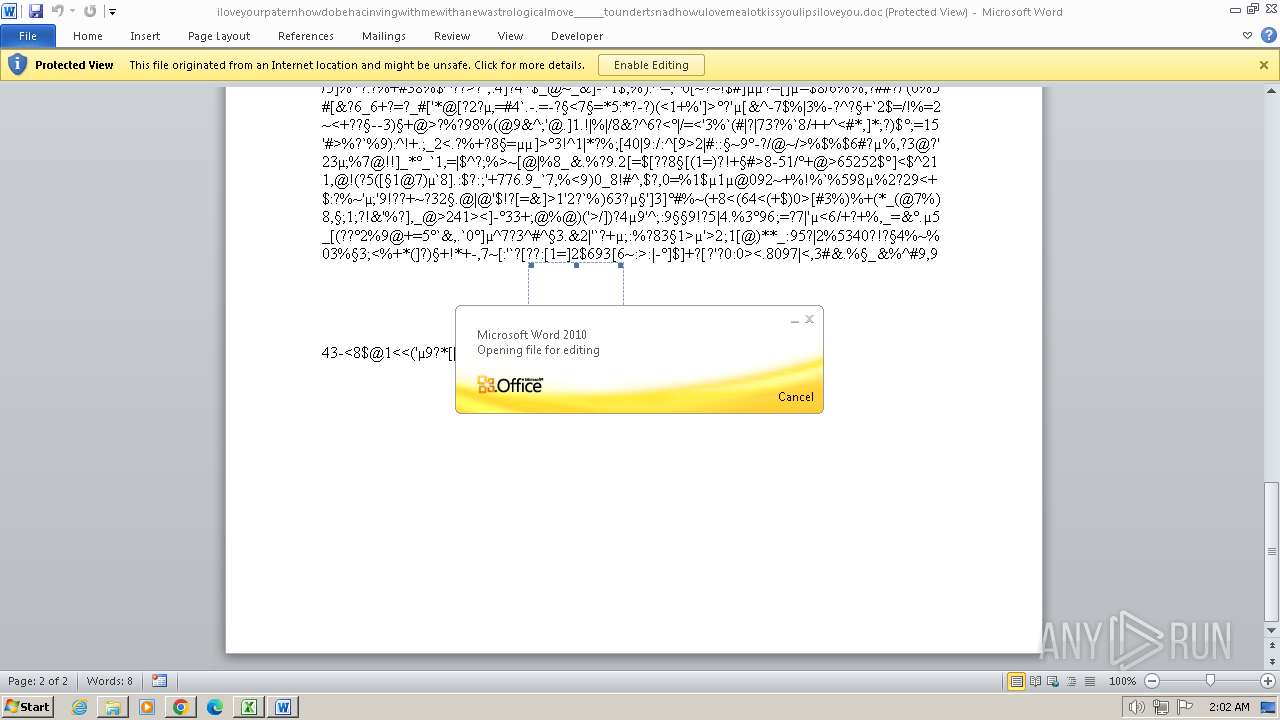Expand the ribbon with the caret icon

click(x=1247, y=35)
